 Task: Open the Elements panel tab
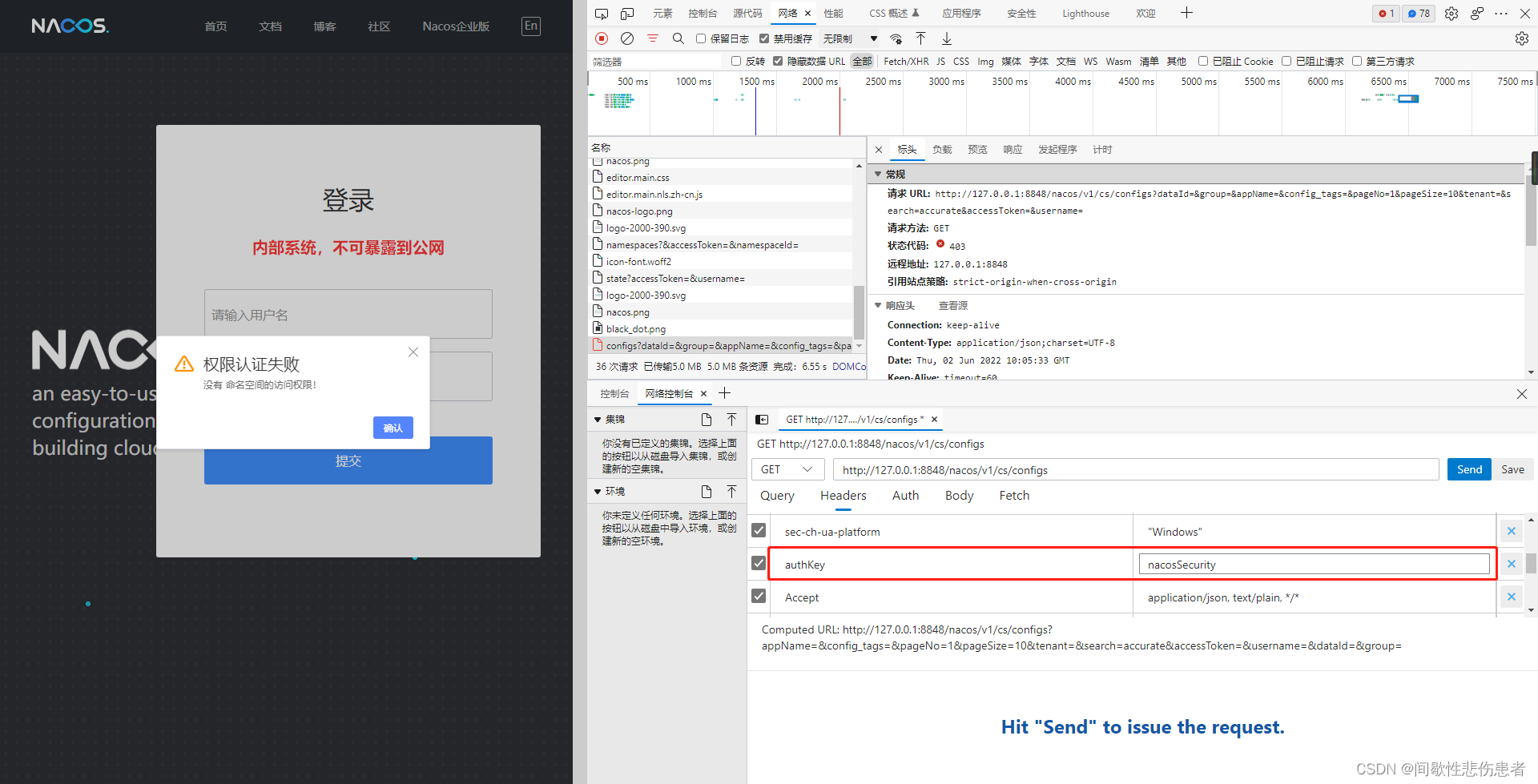click(x=662, y=14)
